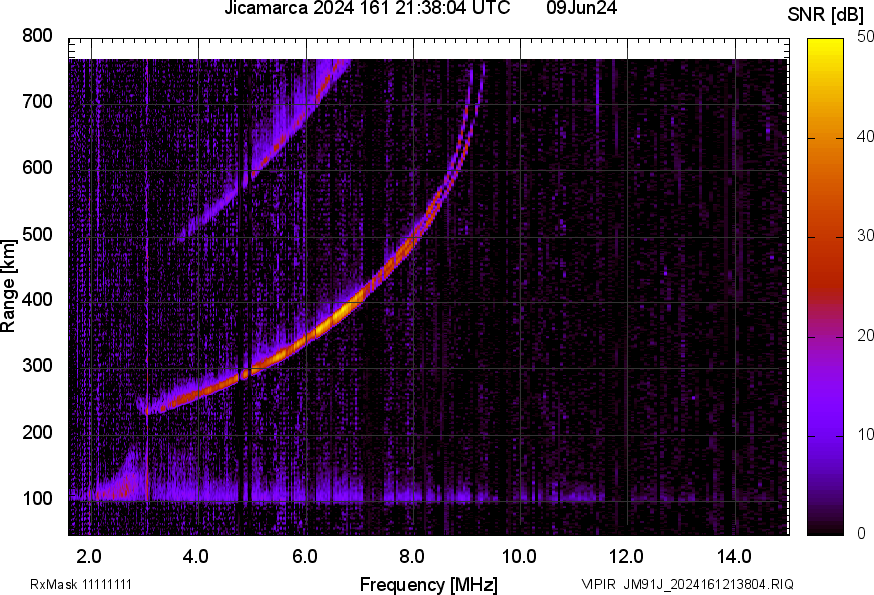Click the 500 range tick label
Viewport: 874px width, 595px height.
tap(37, 234)
